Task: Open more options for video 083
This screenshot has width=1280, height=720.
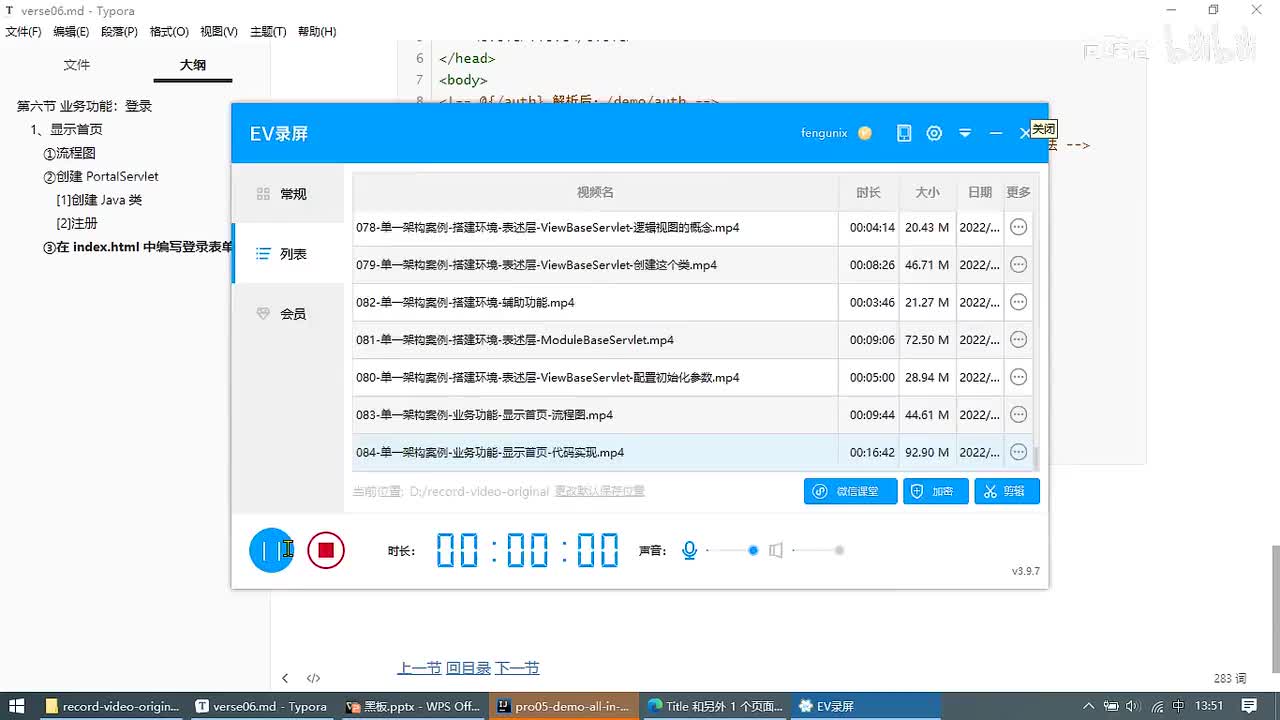Action: click(1018, 415)
